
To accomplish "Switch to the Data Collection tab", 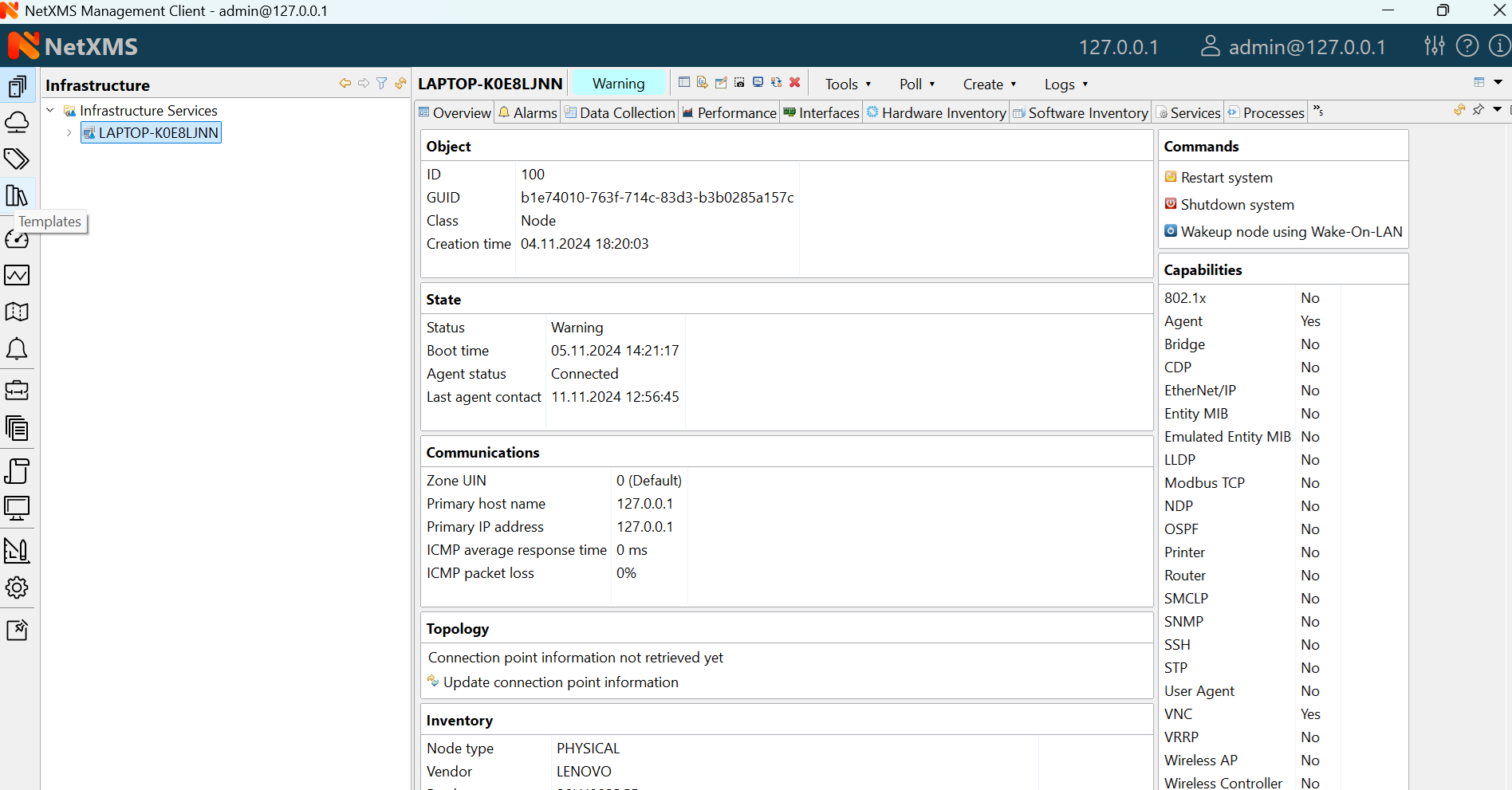I will (x=620, y=113).
